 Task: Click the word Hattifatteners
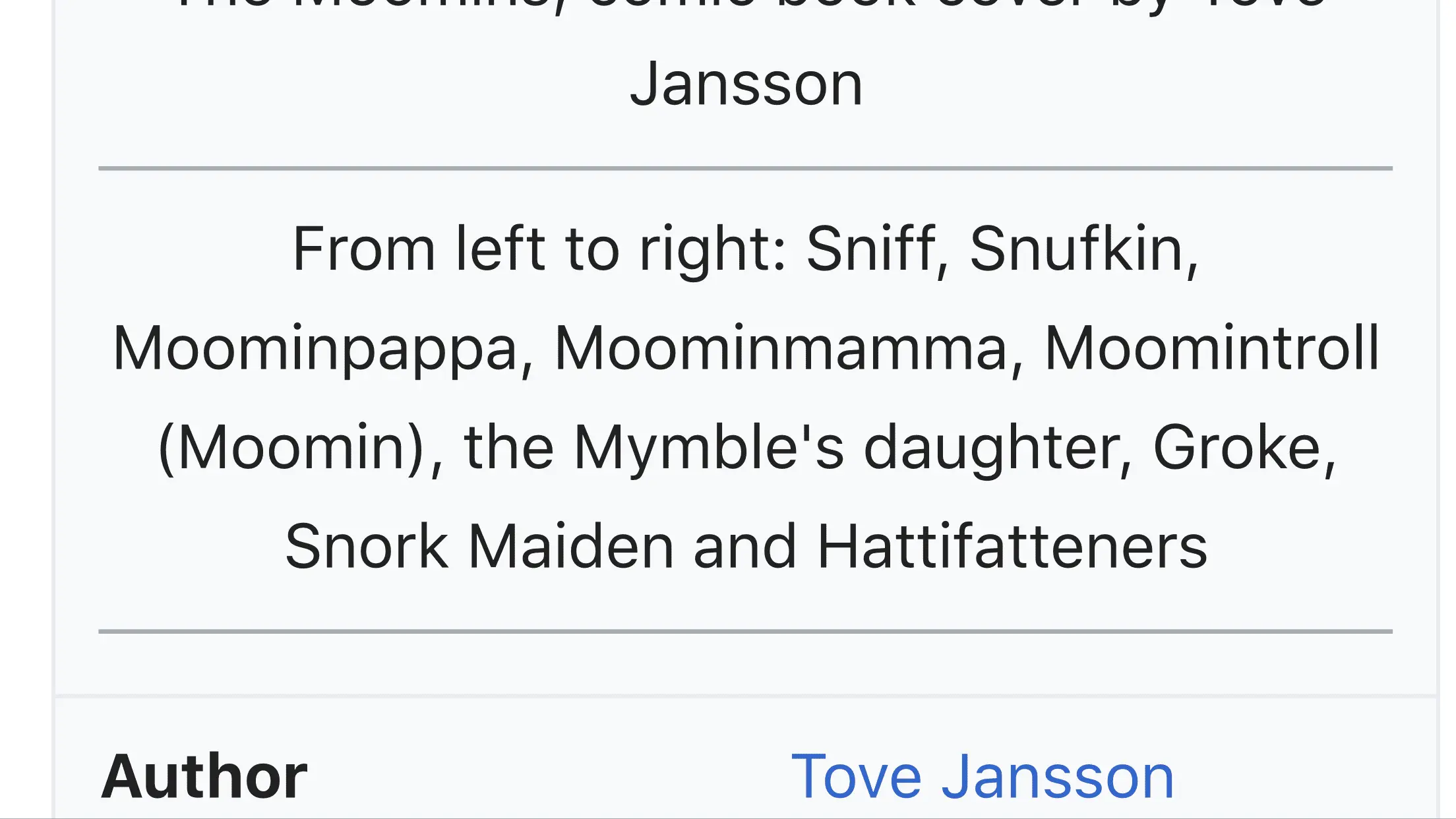(x=1012, y=547)
